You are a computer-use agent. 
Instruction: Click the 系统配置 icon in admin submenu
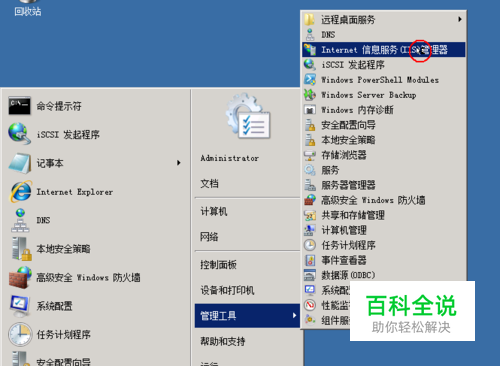310,290
